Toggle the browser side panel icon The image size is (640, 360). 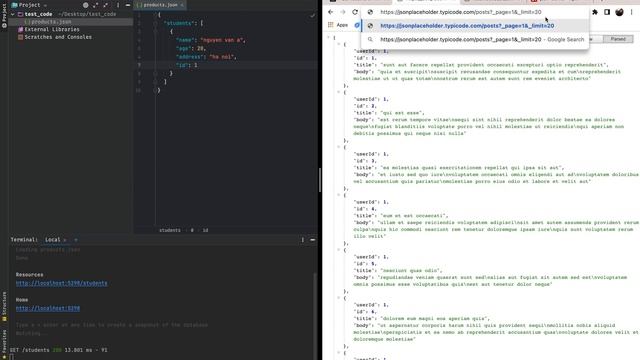[607, 12]
